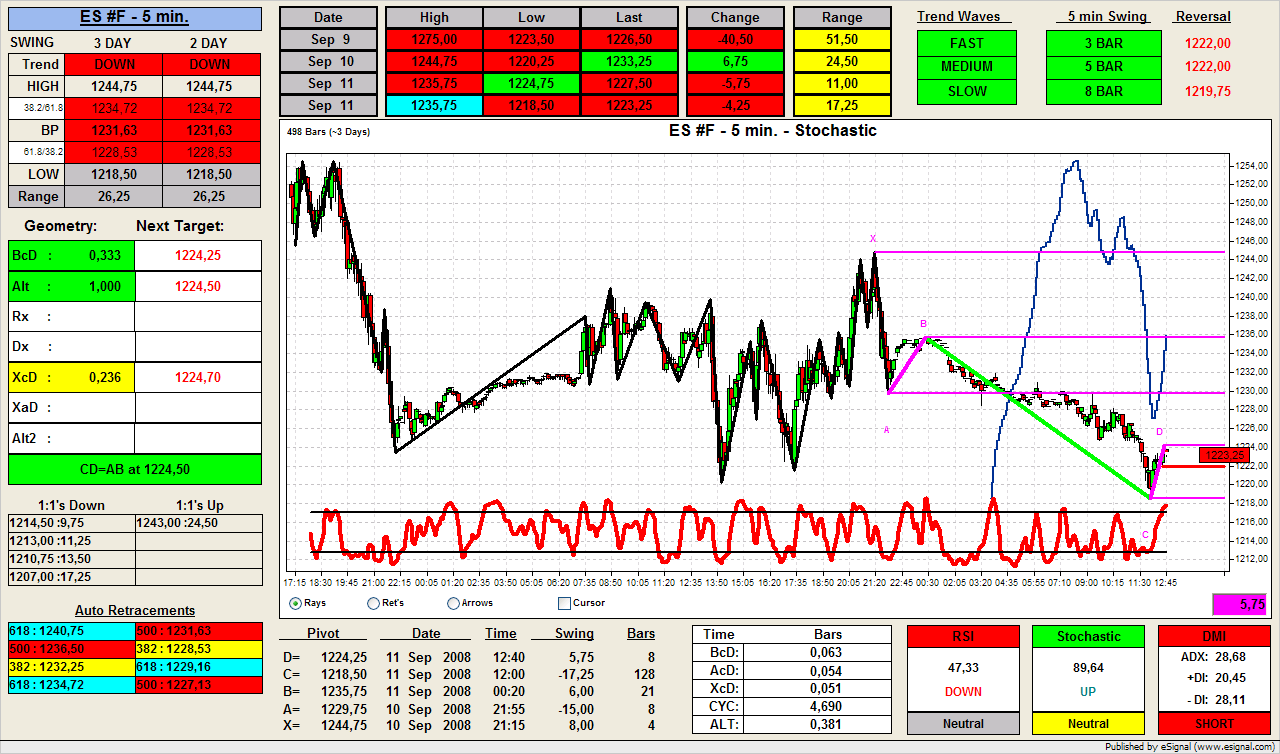Click the yellow range value 51,50
Screen dimensions: 1280x754
point(842,40)
